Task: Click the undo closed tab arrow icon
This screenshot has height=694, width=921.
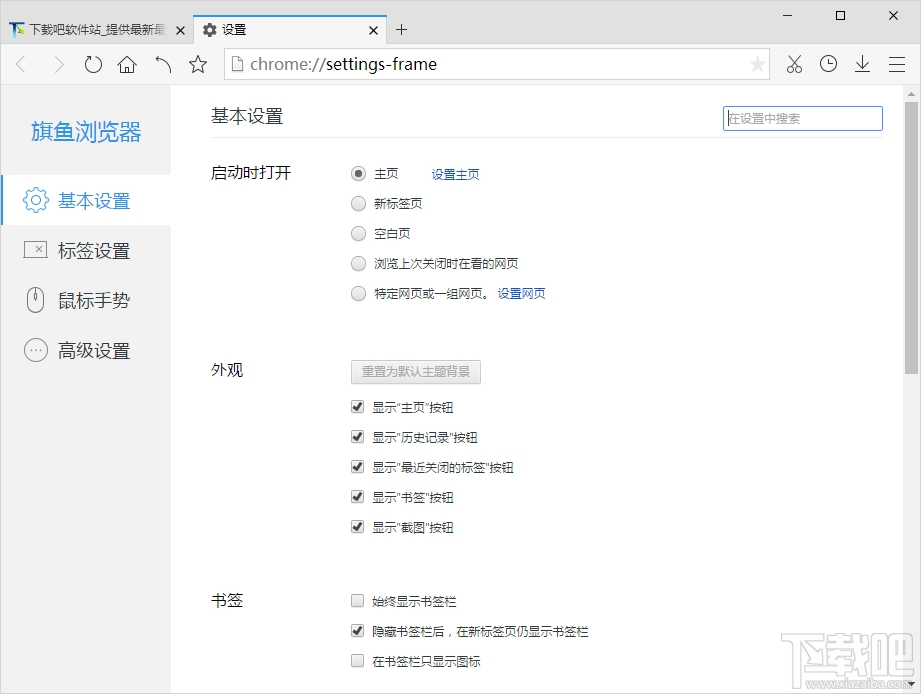Action: click(163, 63)
